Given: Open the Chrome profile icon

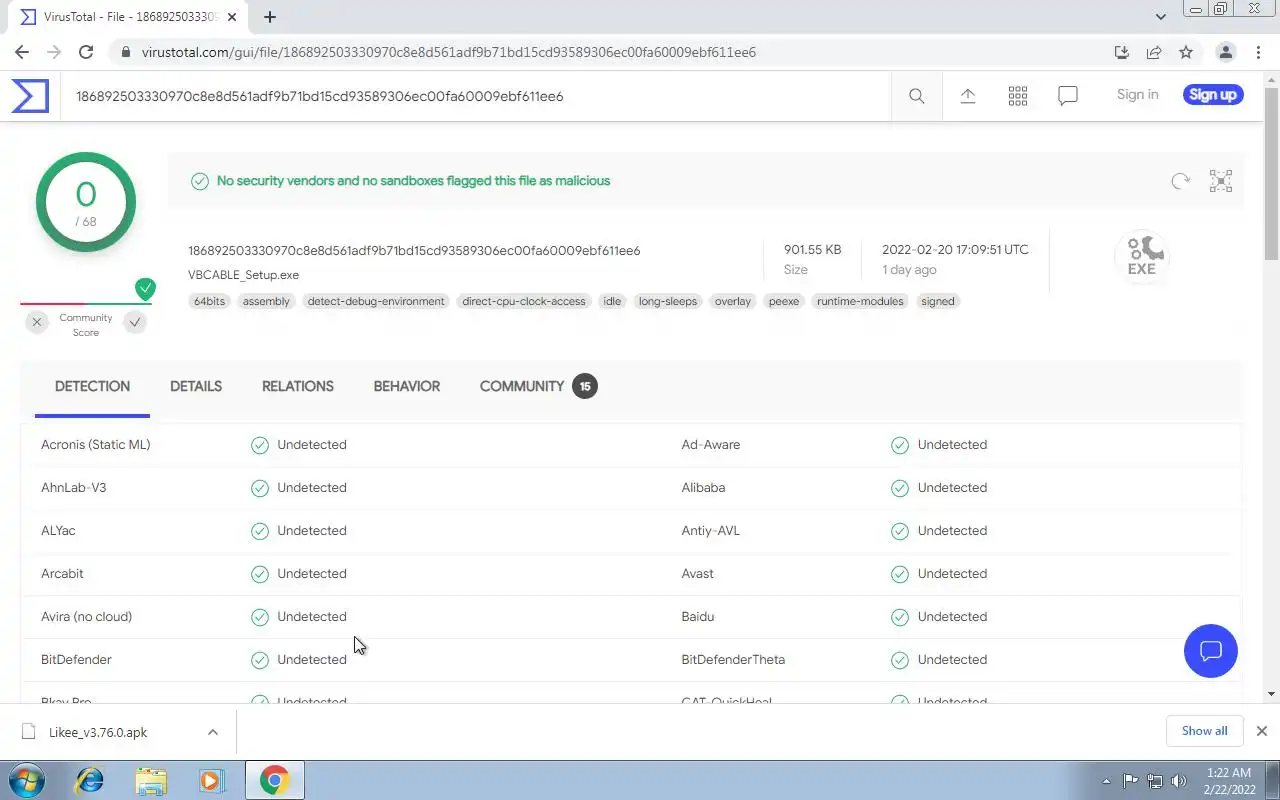Looking at the screenshot, I should (1225, 52).
